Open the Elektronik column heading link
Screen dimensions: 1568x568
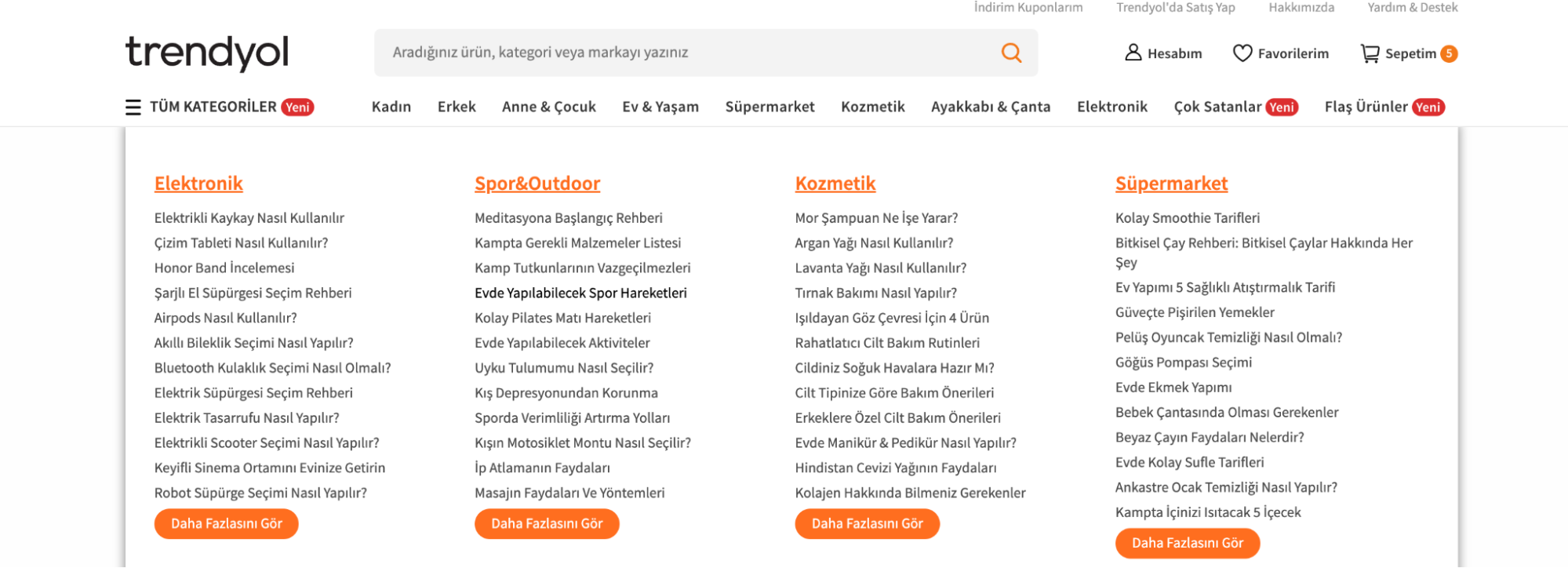click(x=198, y=184)
